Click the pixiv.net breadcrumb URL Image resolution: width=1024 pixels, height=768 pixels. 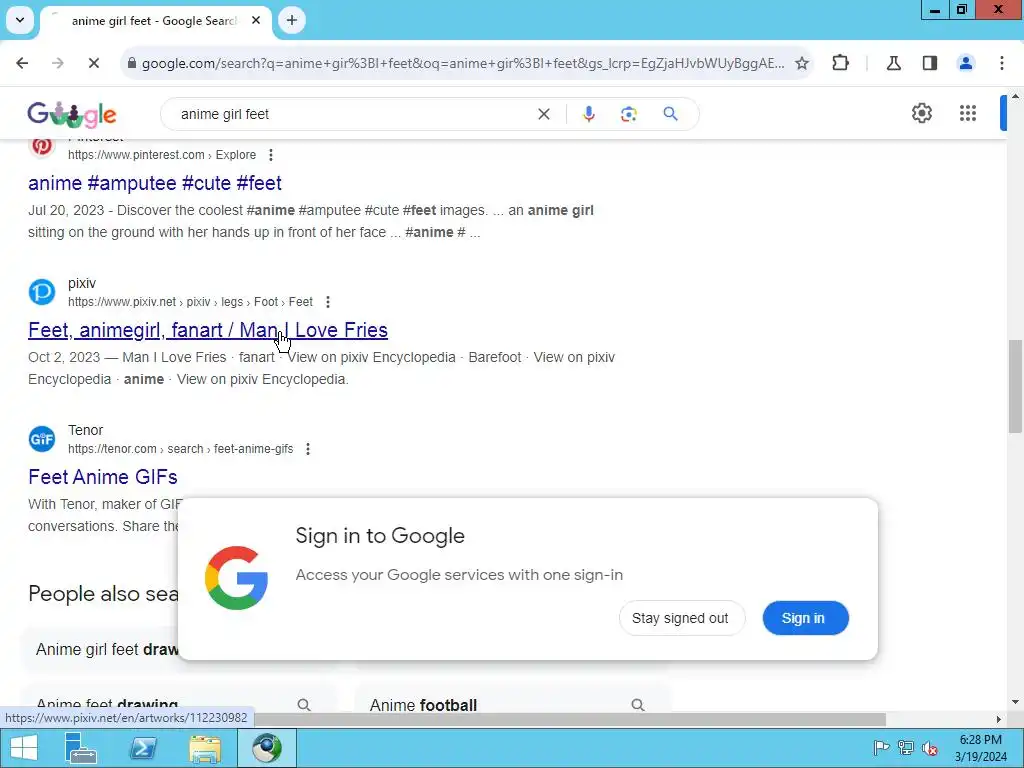pos(190,302)
